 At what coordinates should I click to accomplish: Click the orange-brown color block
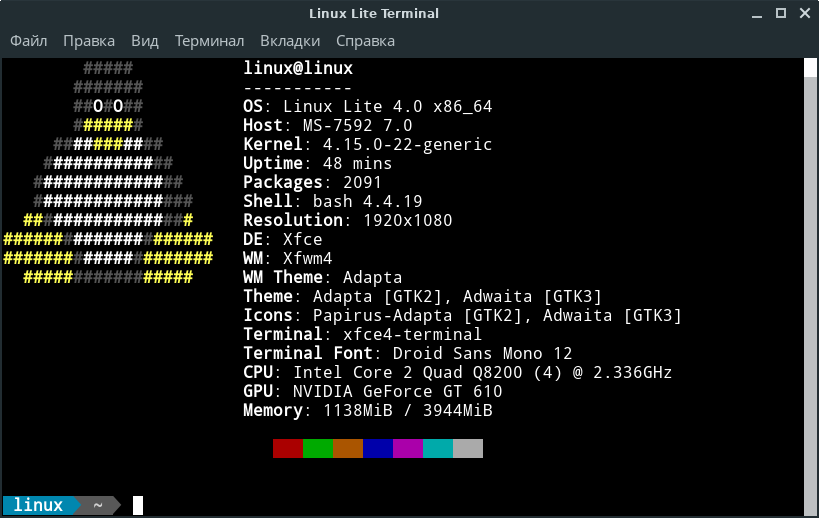(348, 449)
